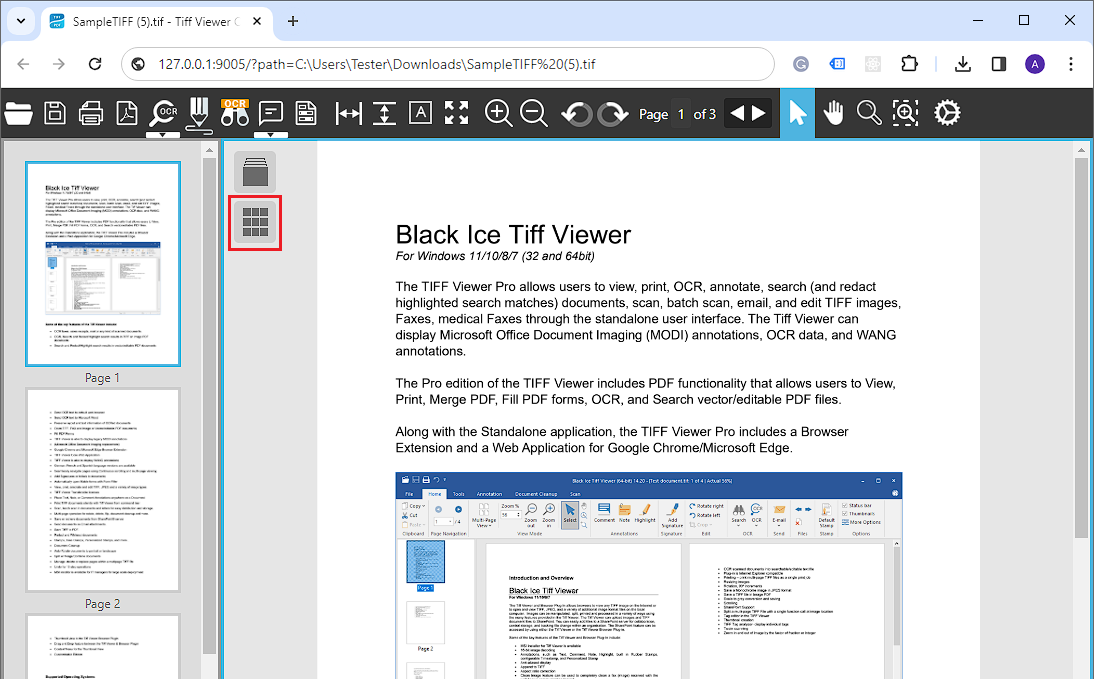Viewport: 1094px width, 679px height.
Task: Run the OCR magnifier tool
Action: (163, 112)
